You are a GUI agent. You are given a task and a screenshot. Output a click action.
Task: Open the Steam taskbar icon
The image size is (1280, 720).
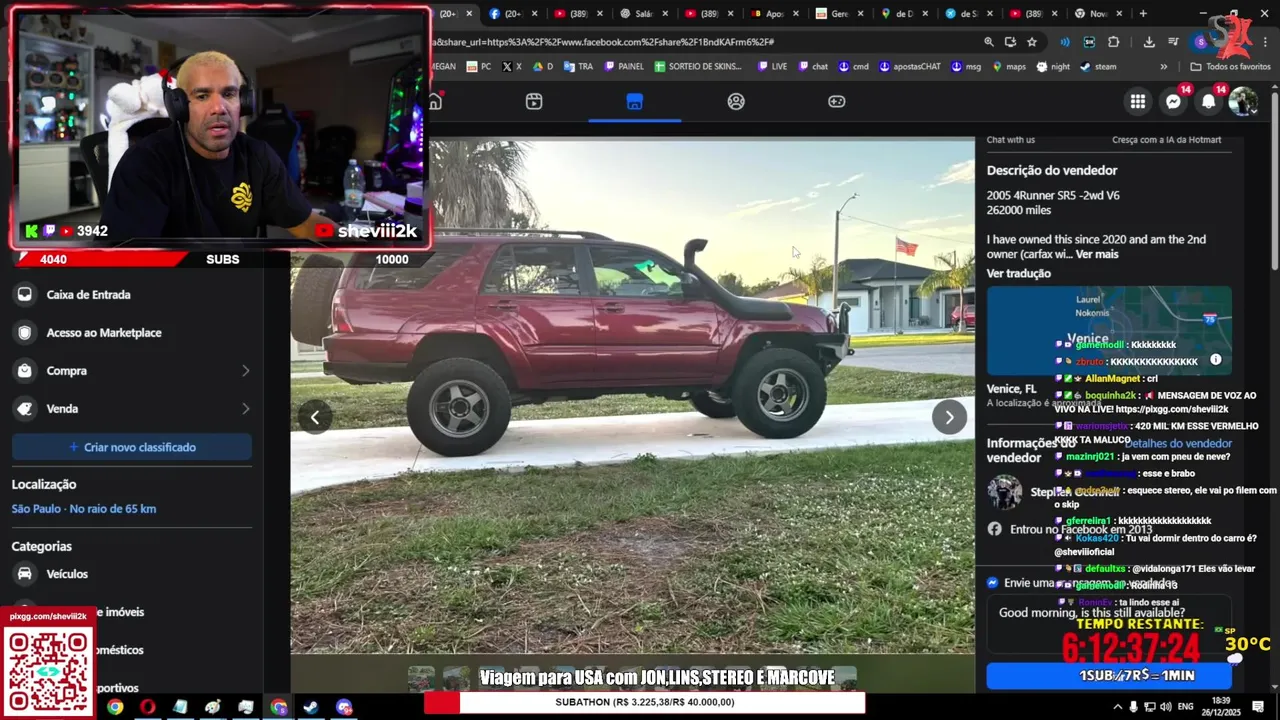pyautogui.click(x=311, y=707)
